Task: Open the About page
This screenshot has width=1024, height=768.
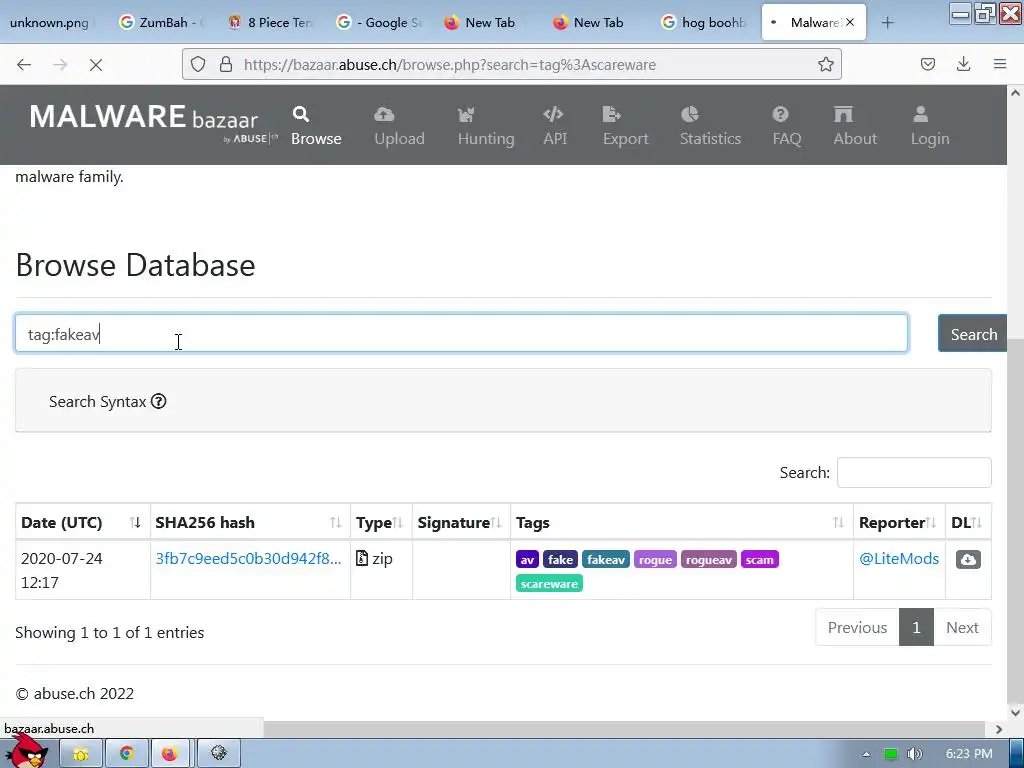Action: [x=855, y=126]
